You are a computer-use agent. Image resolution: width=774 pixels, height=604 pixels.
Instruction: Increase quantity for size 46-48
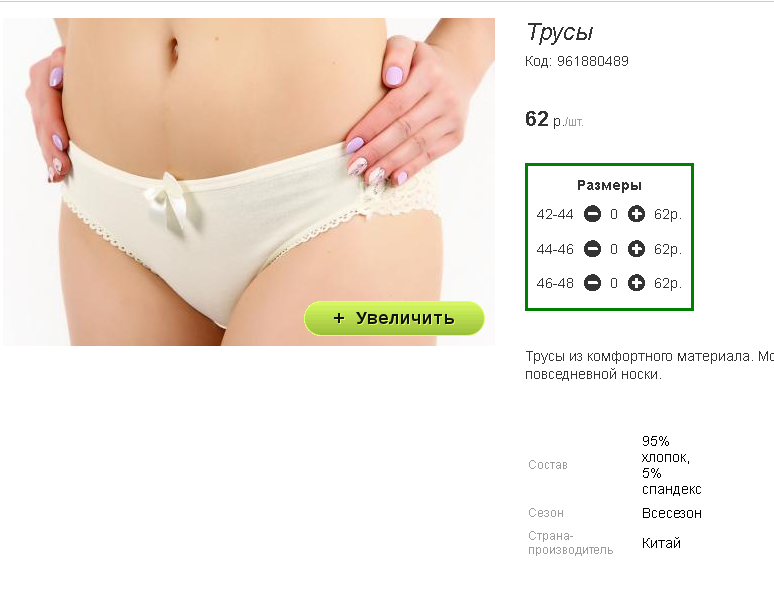click(x=636, y=283)
